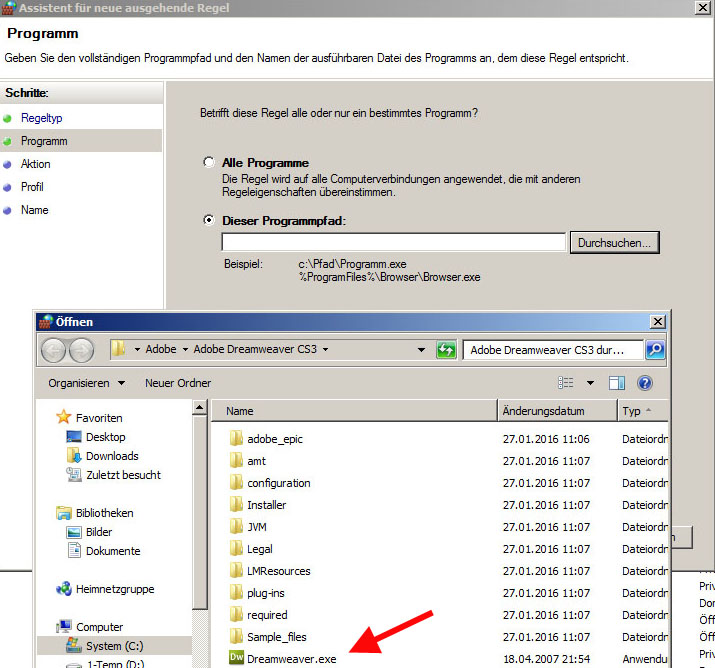This screenshot has height=668, width=715.
Task: Sort by the Änderungsdatum column header
Action: (x=557, y=410)
